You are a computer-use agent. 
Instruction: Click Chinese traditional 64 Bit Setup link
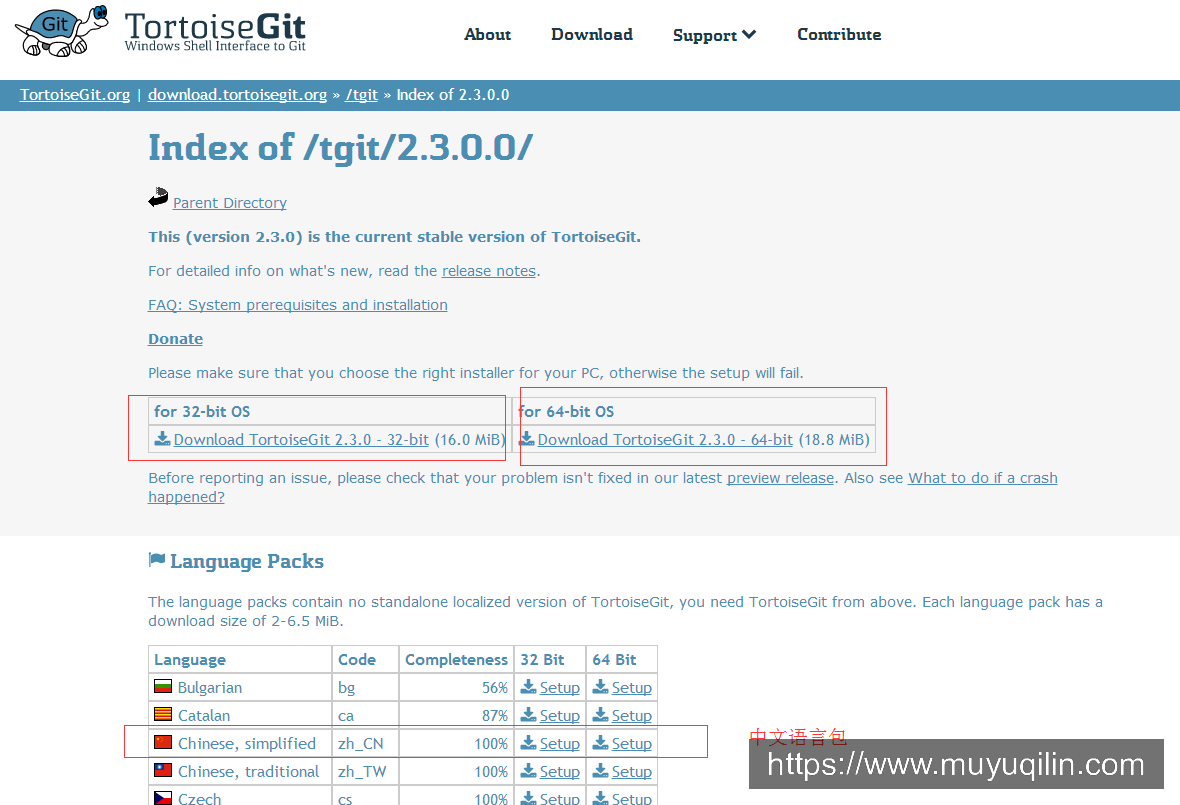point(631,771)
